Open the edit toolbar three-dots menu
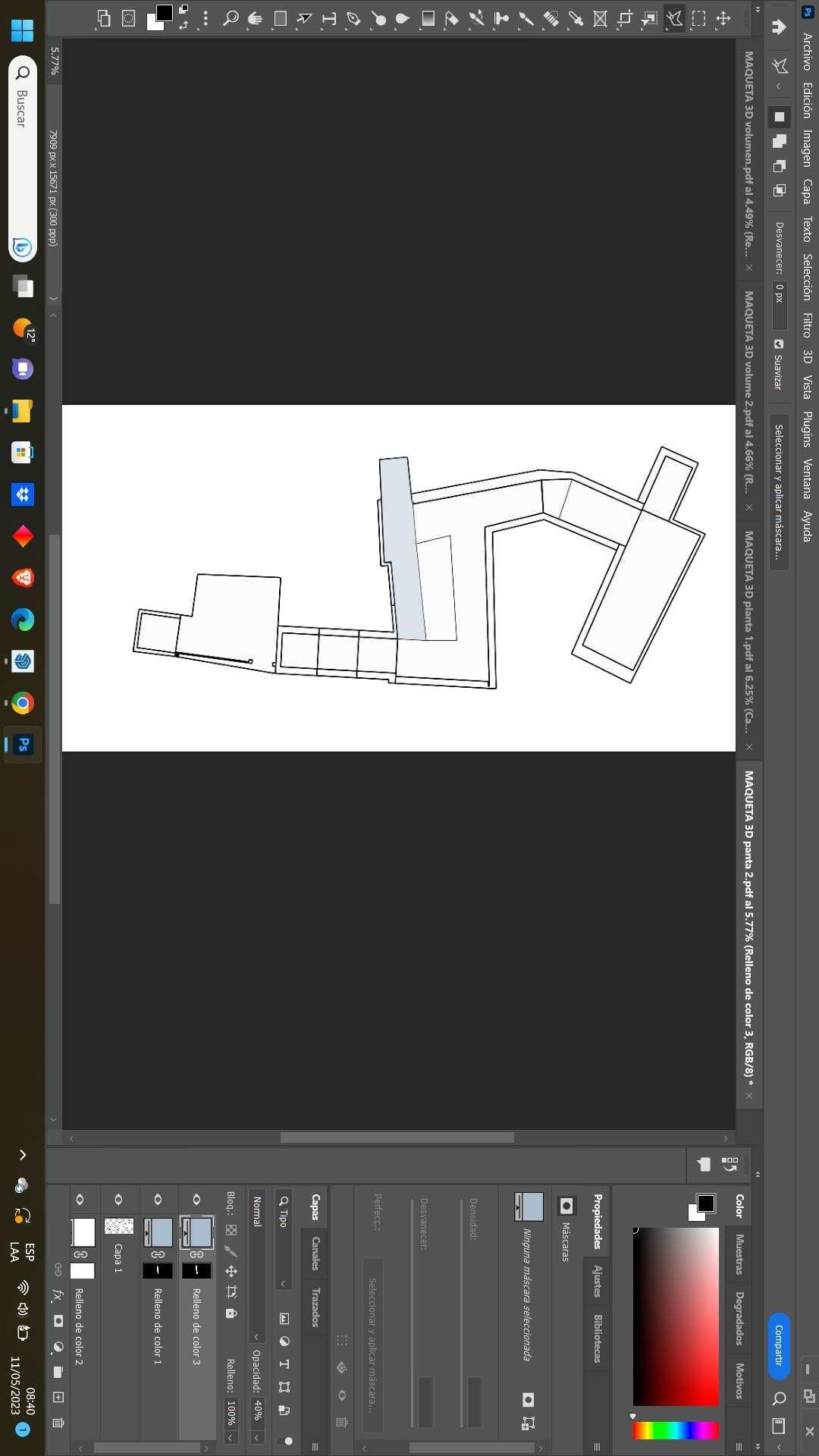 pos(206,18)
